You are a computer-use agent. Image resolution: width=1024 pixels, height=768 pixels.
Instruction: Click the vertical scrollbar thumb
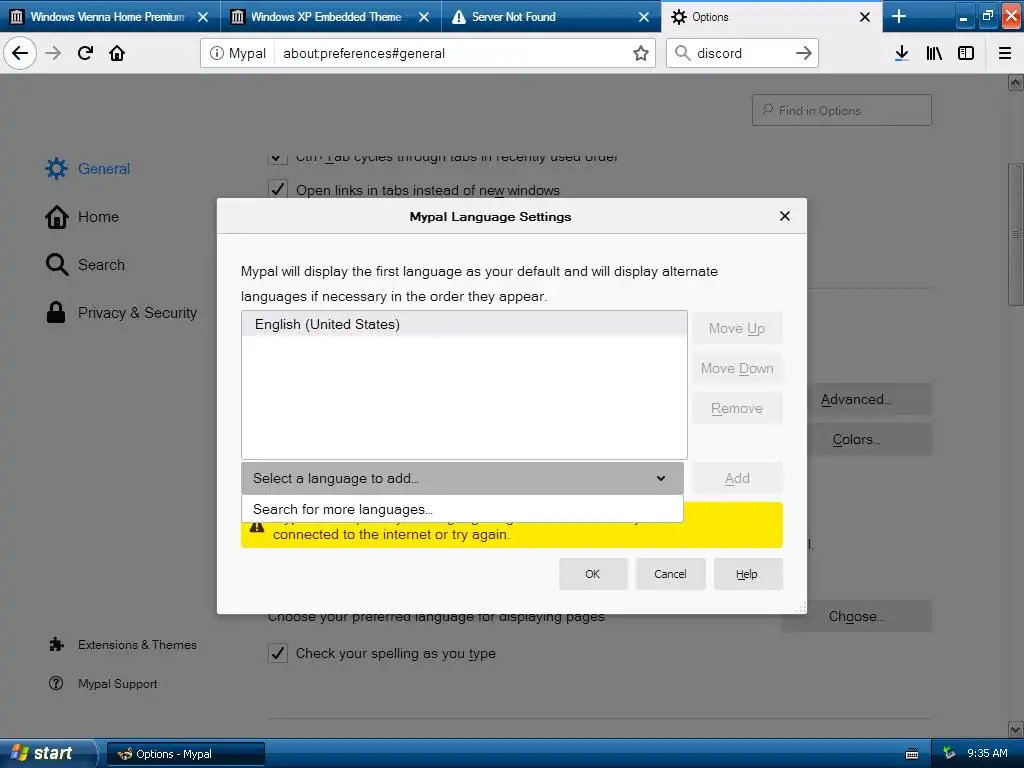coord(1016,234)
